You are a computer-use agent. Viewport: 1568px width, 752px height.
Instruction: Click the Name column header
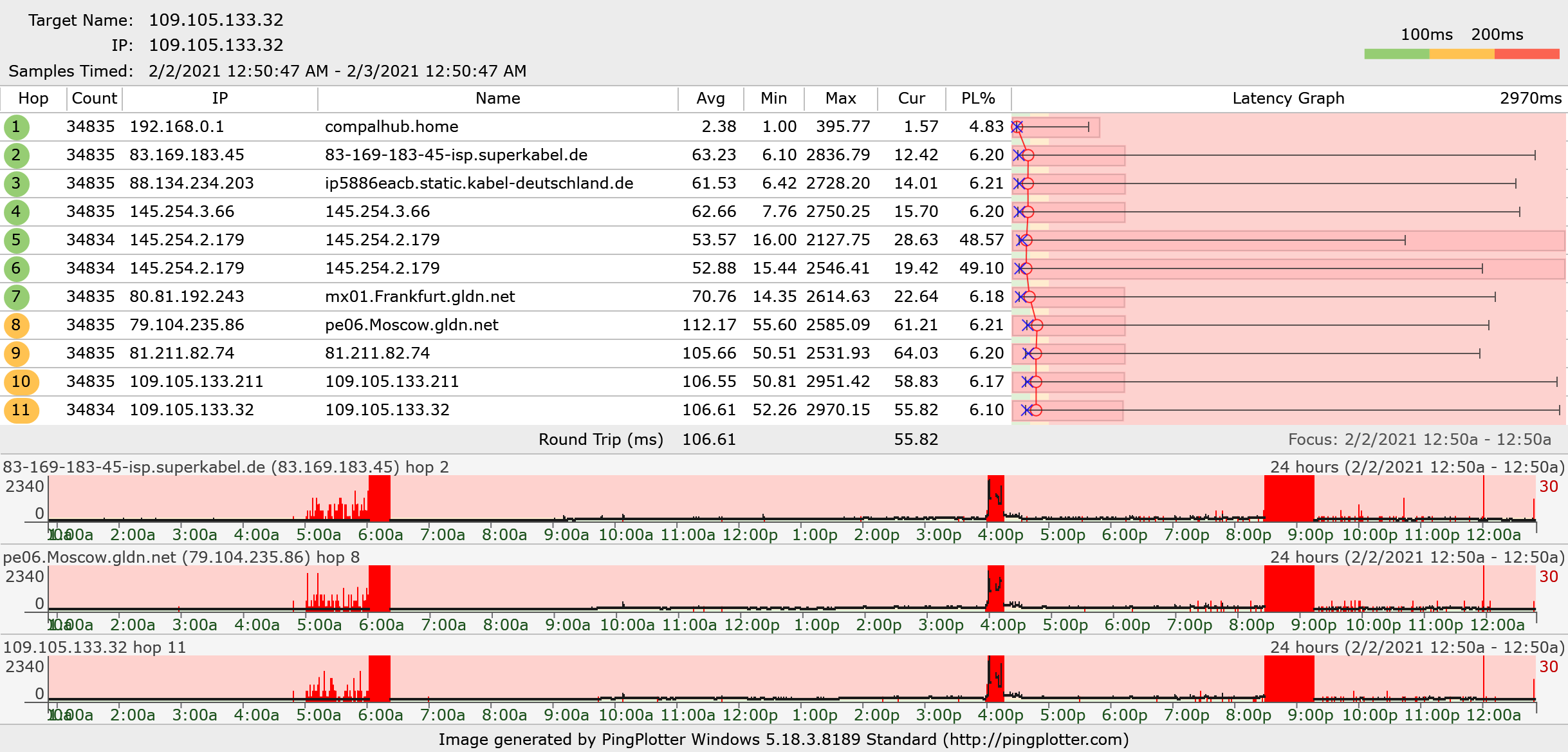pos(498,99)
